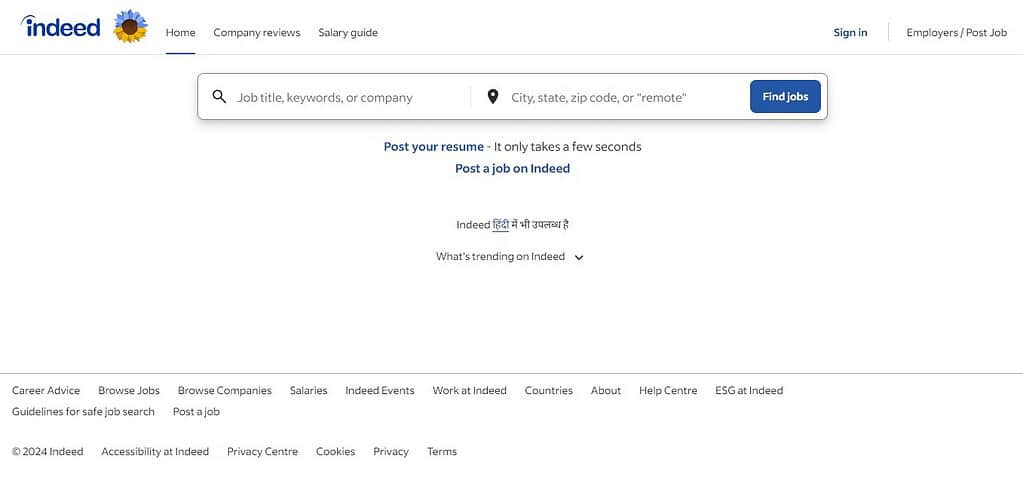Open Career Advice footer link

point(46,390)
